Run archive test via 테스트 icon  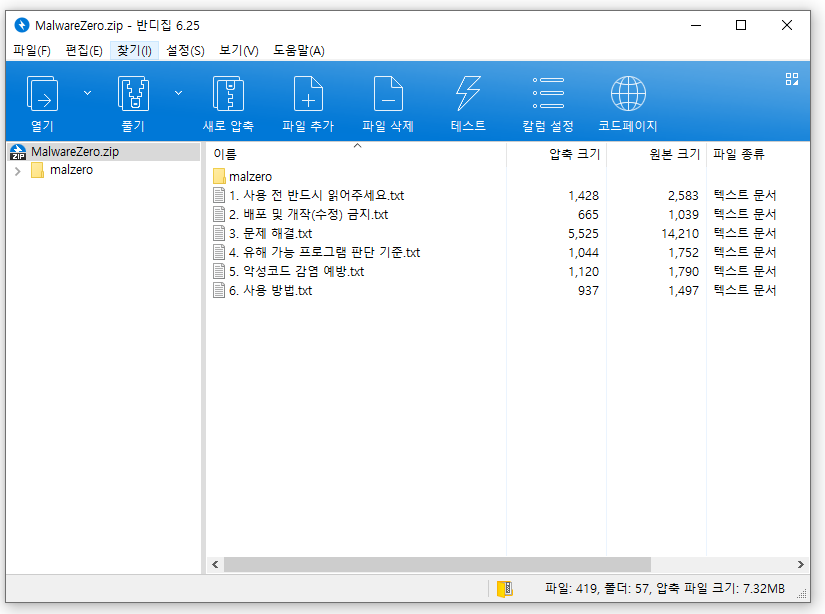(x=468, y=94)
